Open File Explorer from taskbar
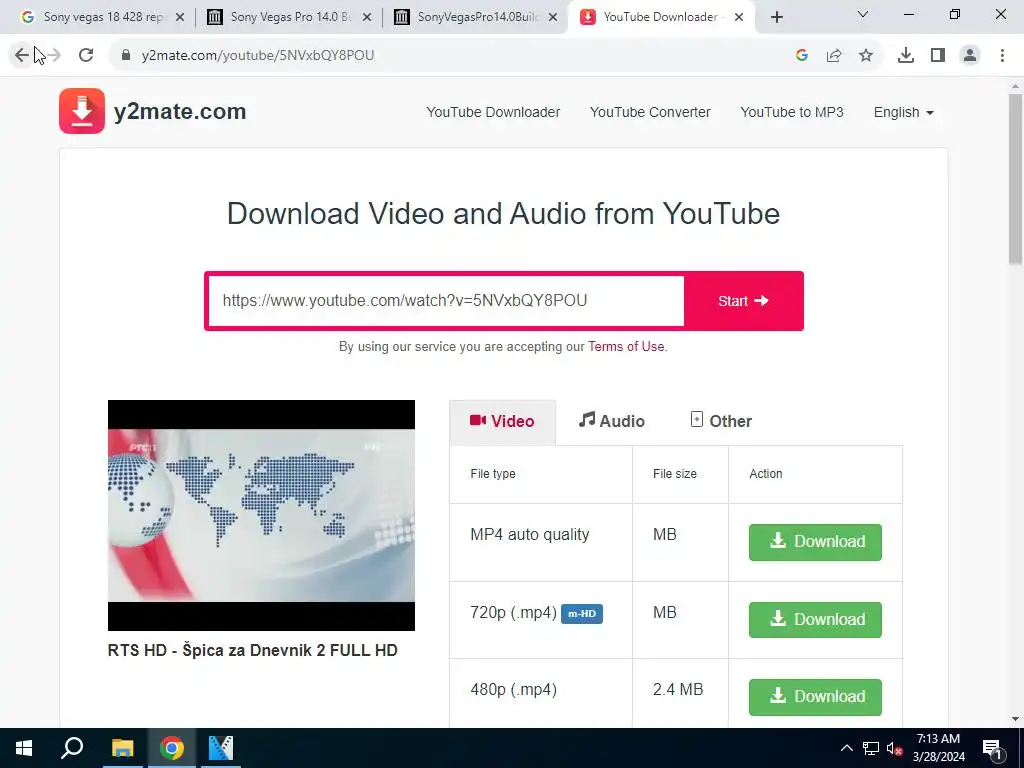Image resolution: width=1024 pixels, height=768 pixels. 122,748
